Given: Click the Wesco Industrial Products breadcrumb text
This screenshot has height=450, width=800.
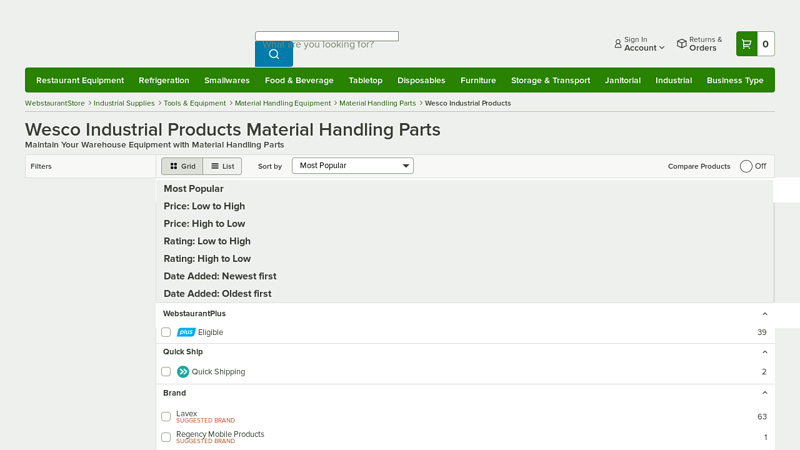Looking at the screenshot, I should point(468,103).
